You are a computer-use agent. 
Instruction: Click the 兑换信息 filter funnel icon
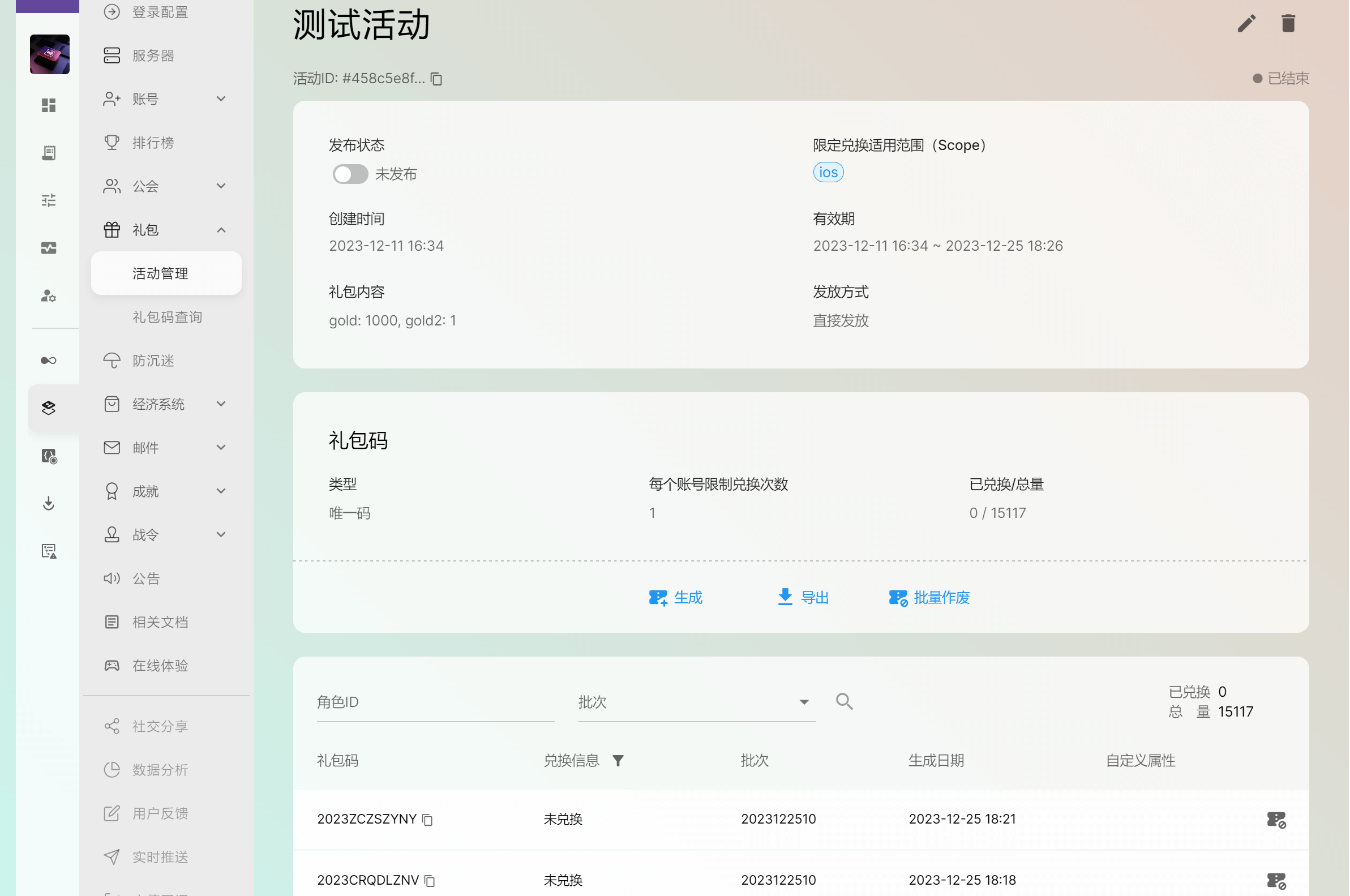tap(619, 761)
